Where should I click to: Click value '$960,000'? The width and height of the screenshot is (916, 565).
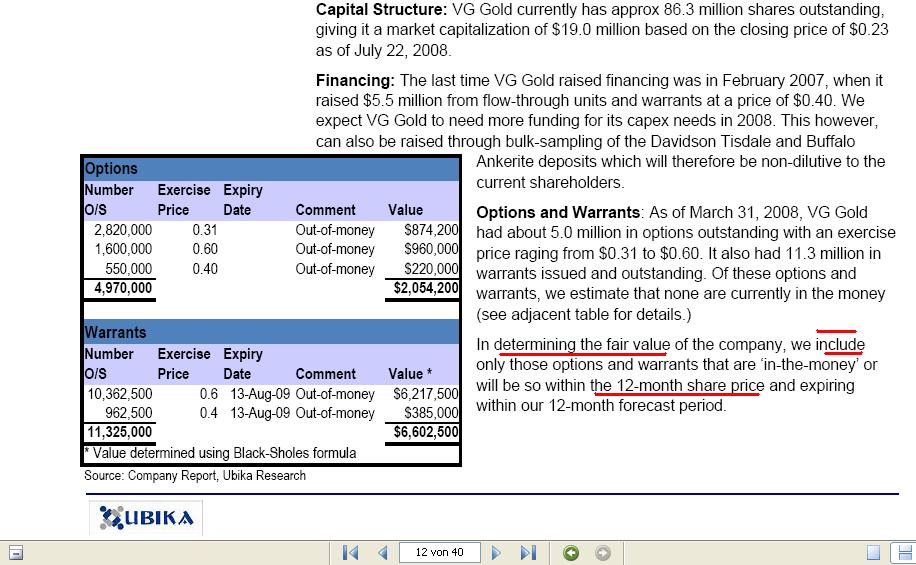tap(431, 249)
